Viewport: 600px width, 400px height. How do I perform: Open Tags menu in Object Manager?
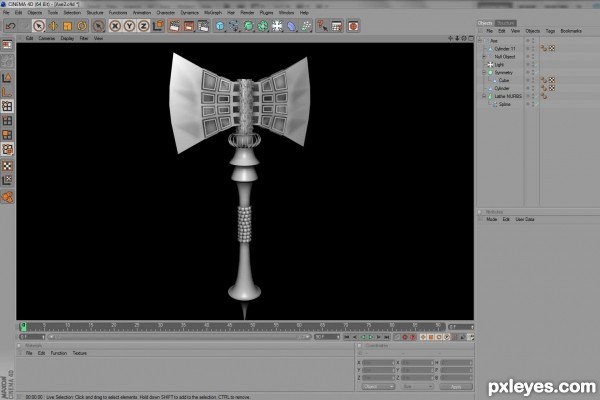click(x=550, y=31)
